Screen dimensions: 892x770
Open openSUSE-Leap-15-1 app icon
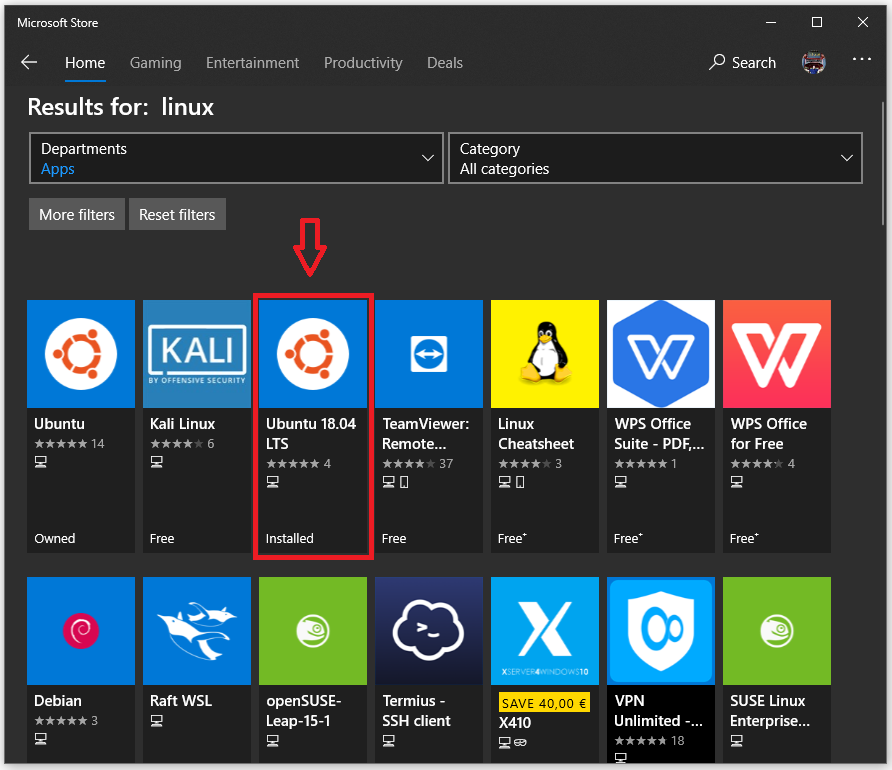click(x=313, y=631)
